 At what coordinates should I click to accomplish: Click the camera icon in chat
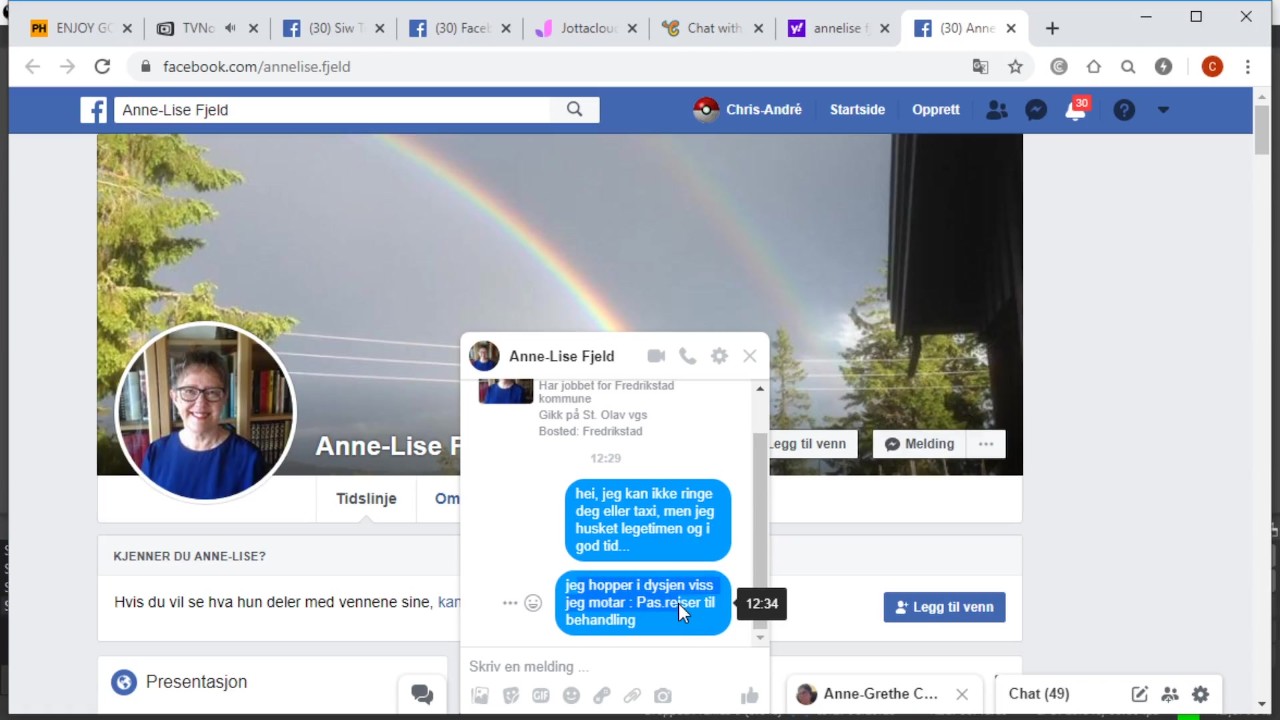[x=662, y=696]
